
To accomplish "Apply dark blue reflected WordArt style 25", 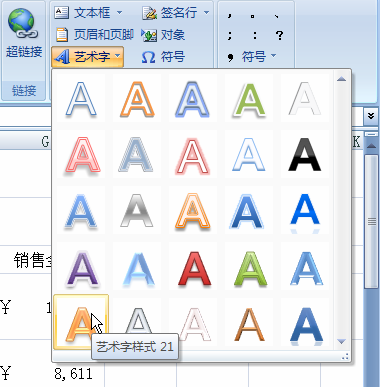I will tap(305, 323).
